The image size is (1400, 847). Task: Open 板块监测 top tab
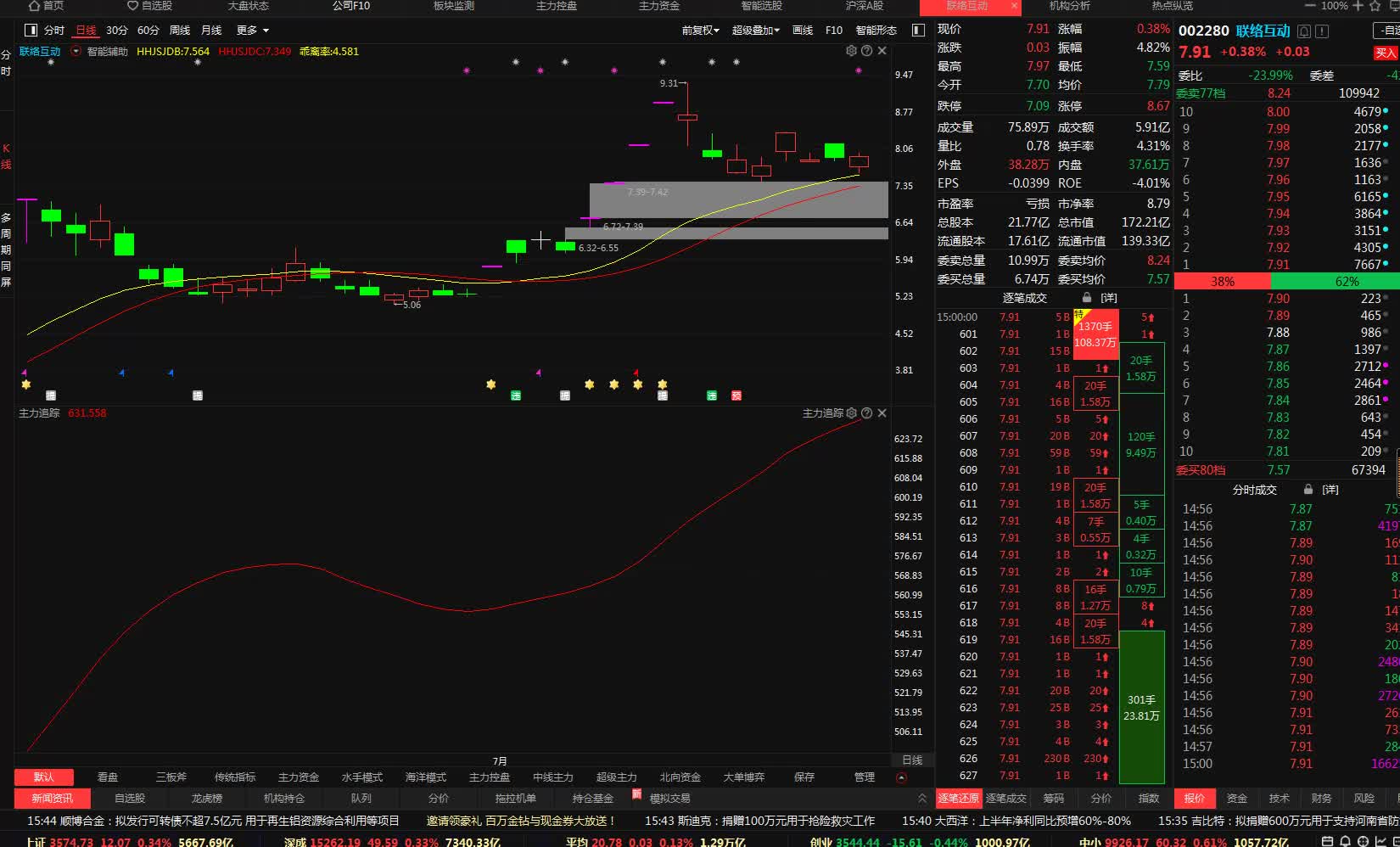[454, 6]
